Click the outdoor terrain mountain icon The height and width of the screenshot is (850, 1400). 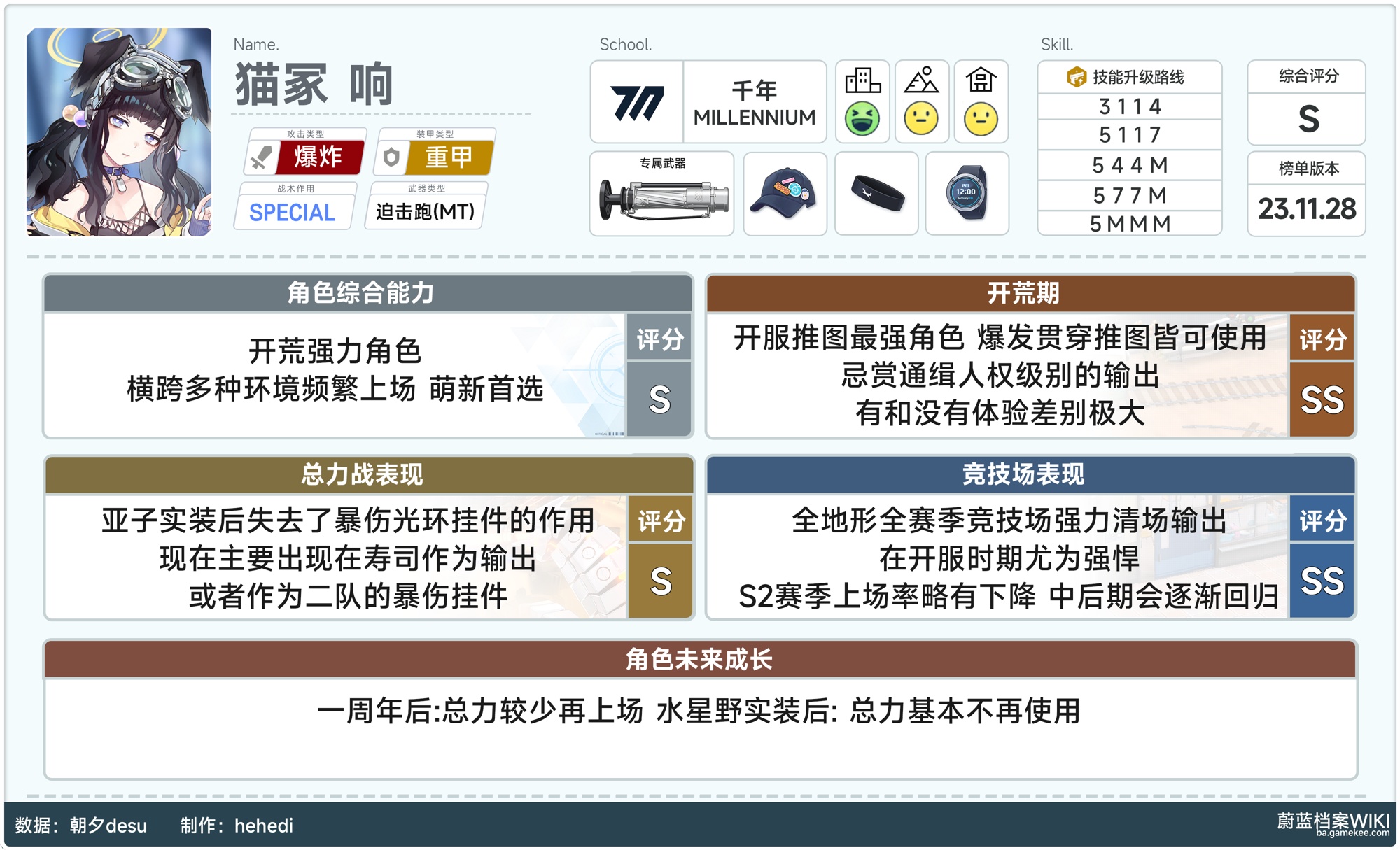921,81
